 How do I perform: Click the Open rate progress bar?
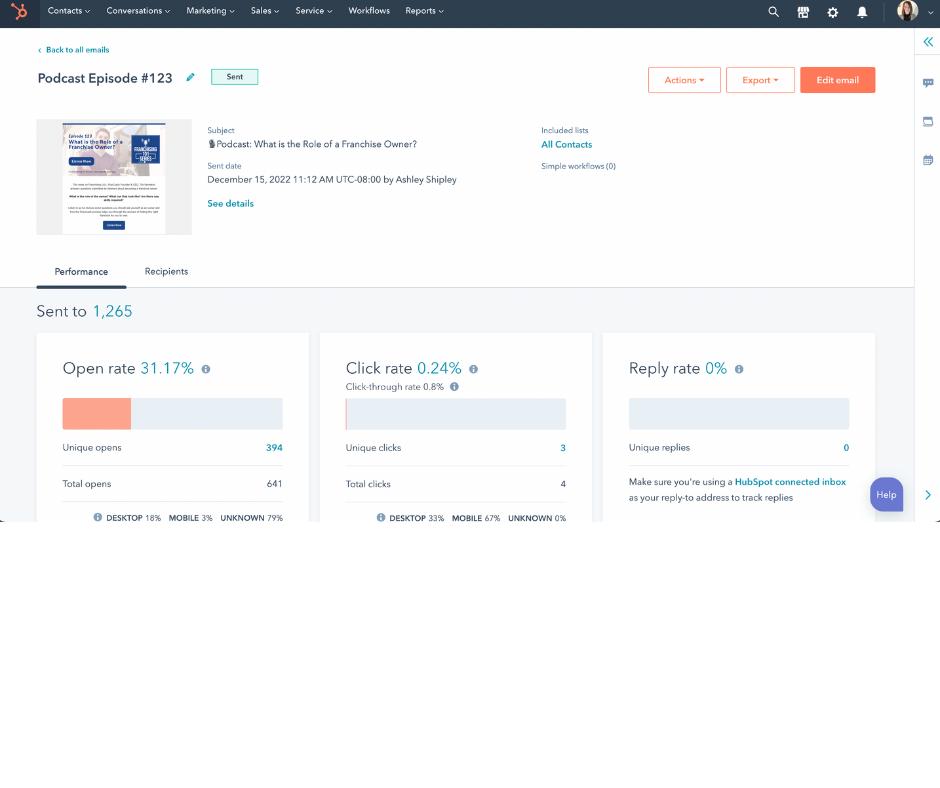[x=173, y=414]
